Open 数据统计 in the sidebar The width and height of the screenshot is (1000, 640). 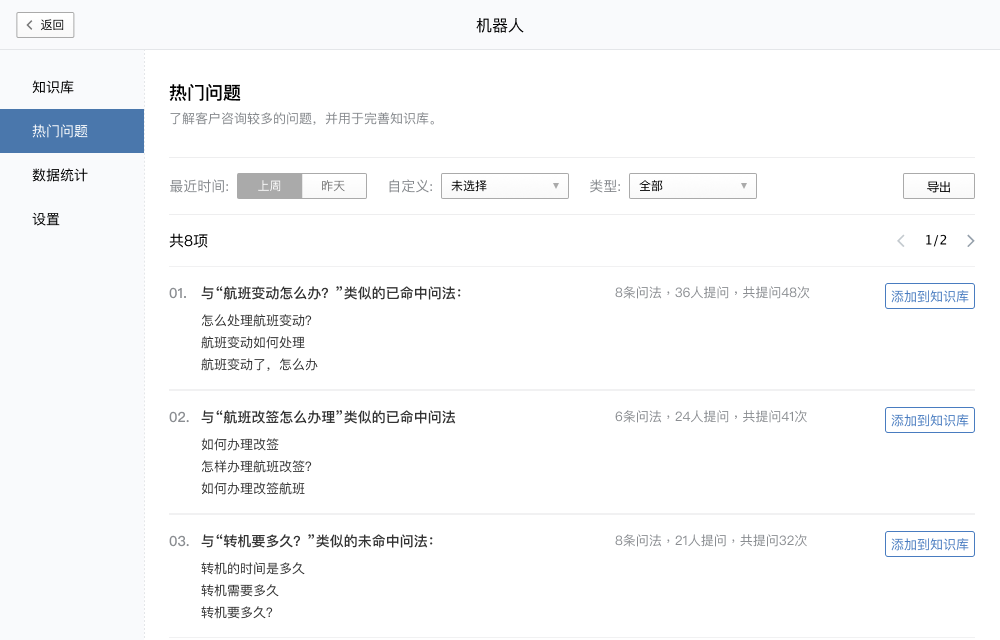click(x=60, y=175)
